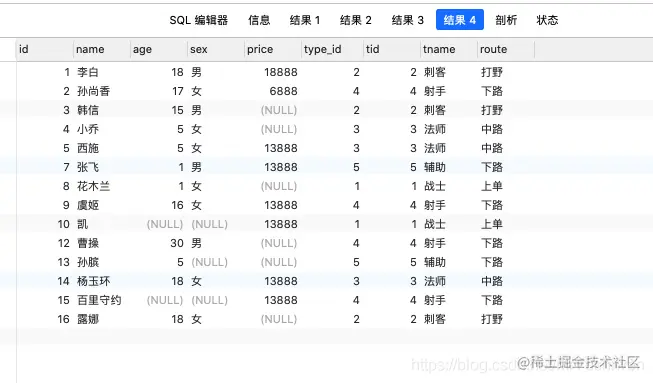The image size is (653, 383).
Task: Click tname 射手 in 虞姬 row
Action: pyautogui.click(x=435, y=205)
